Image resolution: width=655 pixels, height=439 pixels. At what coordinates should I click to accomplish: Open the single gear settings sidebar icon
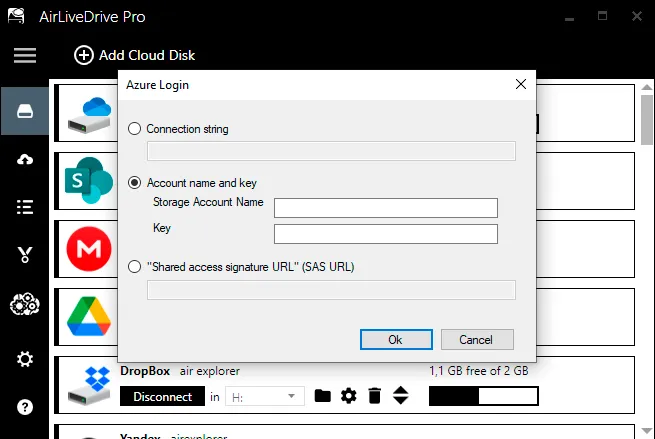25,359
